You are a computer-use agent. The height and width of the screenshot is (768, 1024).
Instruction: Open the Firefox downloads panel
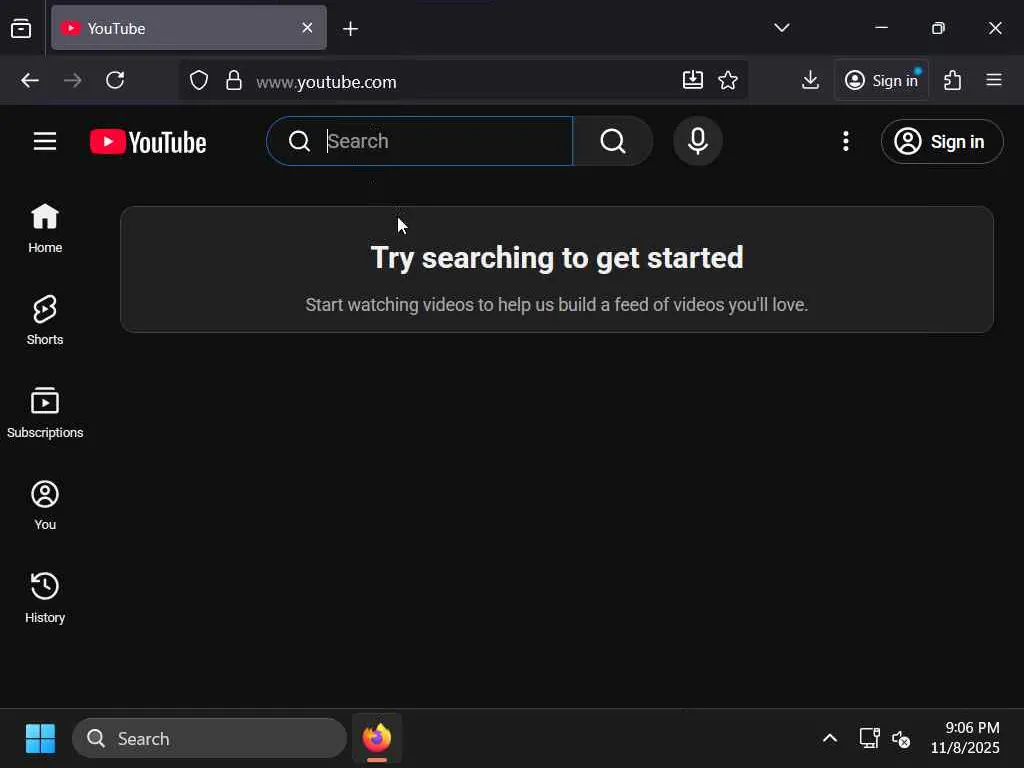(x=810, y=80)
